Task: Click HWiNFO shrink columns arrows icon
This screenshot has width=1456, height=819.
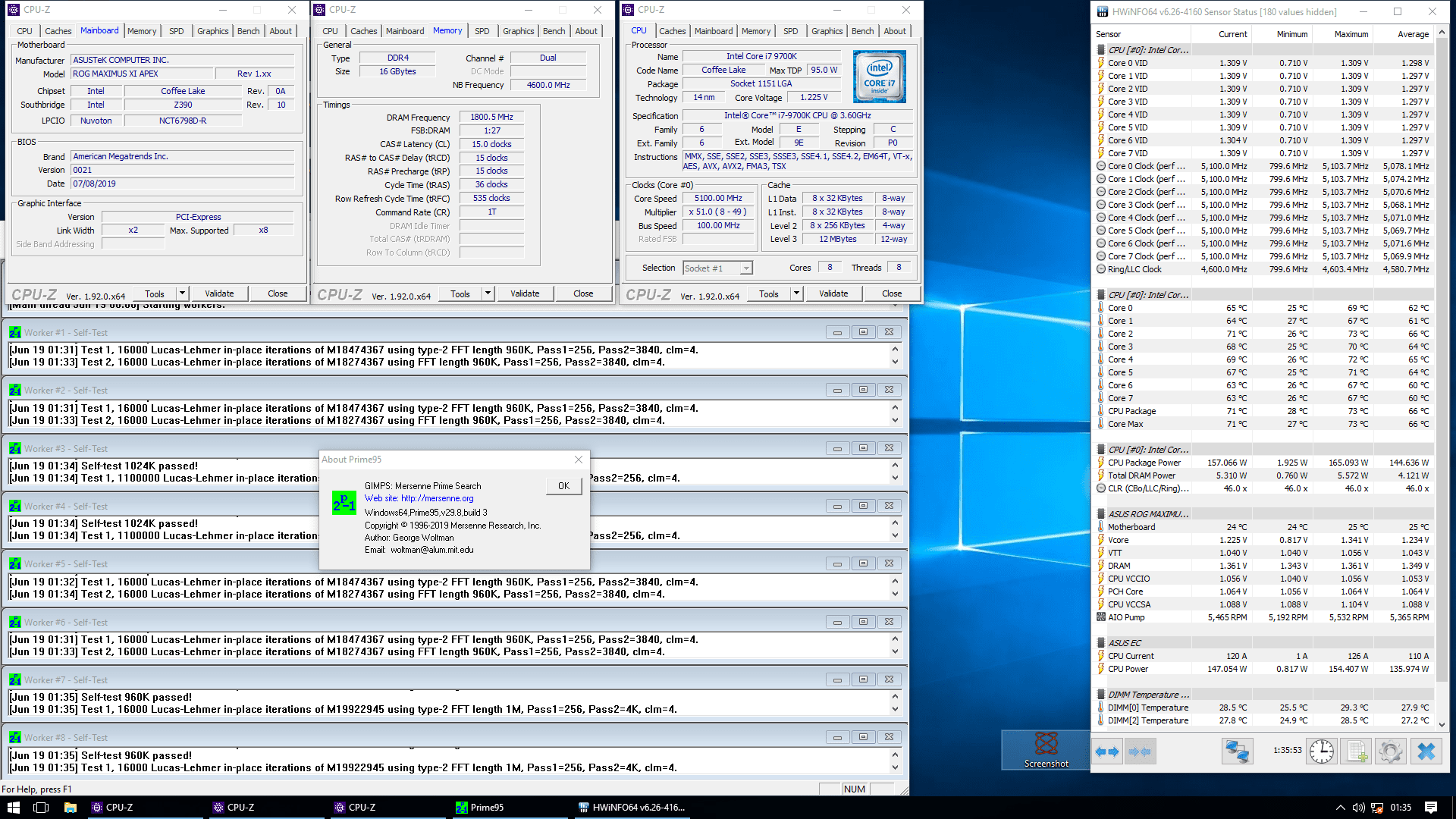Action: (x=1140, y=752)
